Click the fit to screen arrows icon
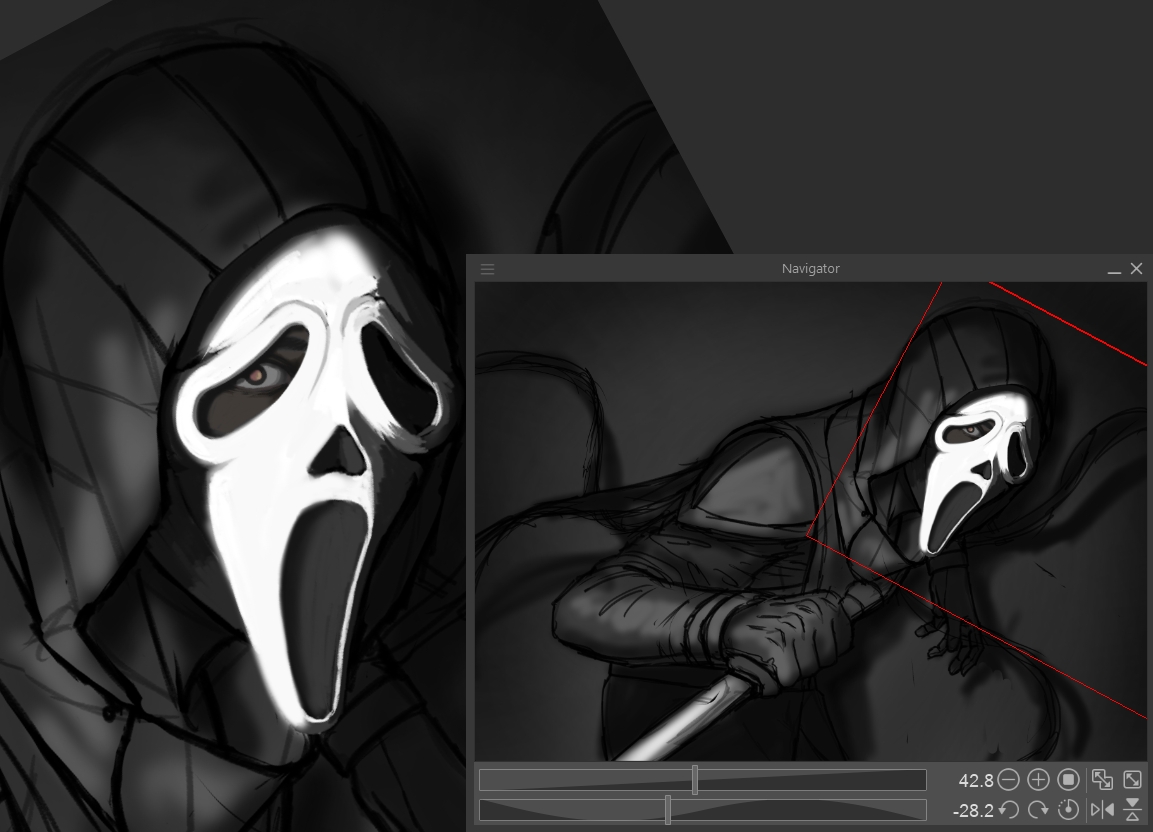Viewport: 1153px width, 832px height. (x=1132, y=780)
